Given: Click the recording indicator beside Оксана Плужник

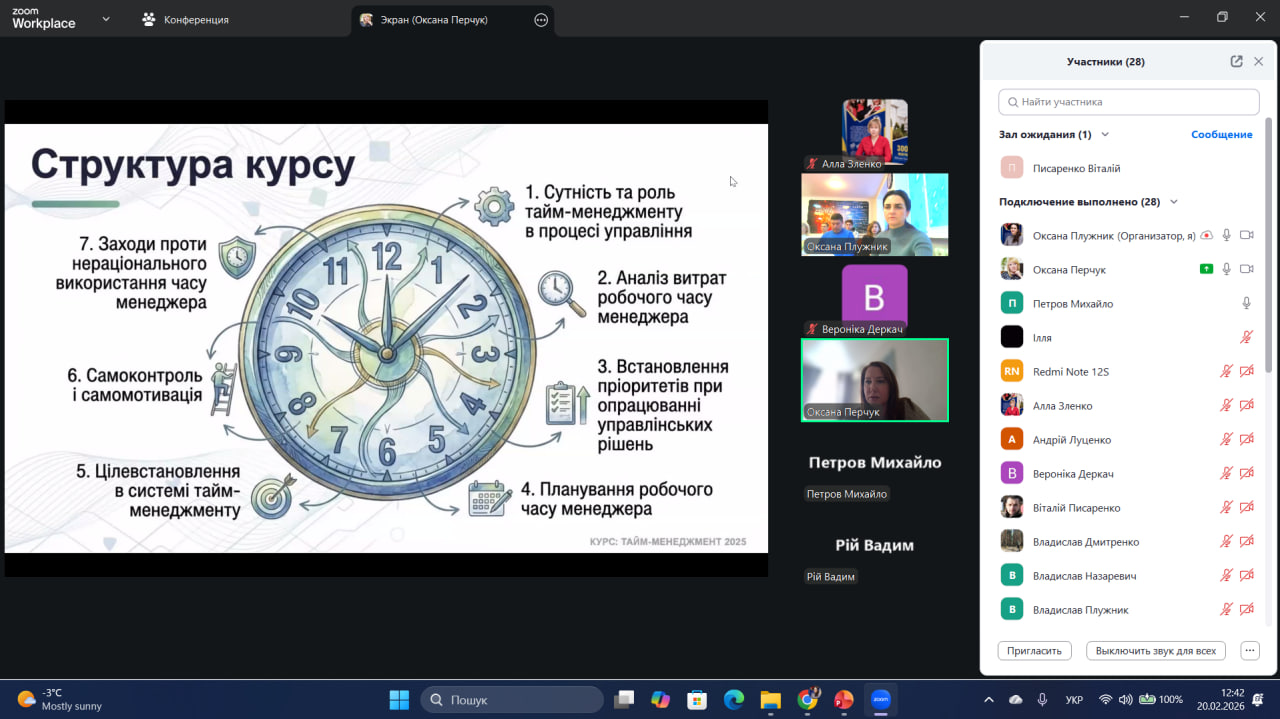Looking at the screenshot, I should pos(1207,235).
